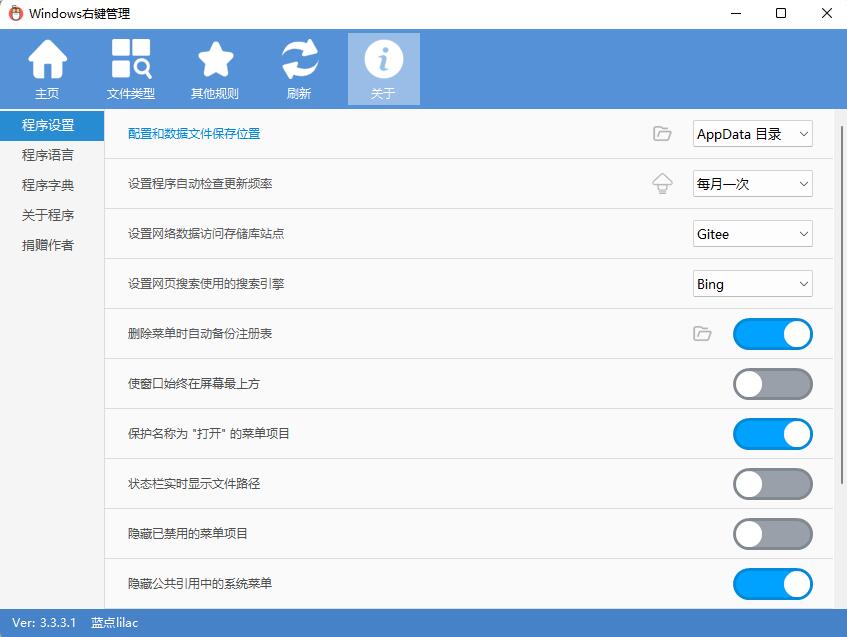Click 蓝点lilac in the status bar
The height and width of the screenshot is (637, 847).
[115, 623]
